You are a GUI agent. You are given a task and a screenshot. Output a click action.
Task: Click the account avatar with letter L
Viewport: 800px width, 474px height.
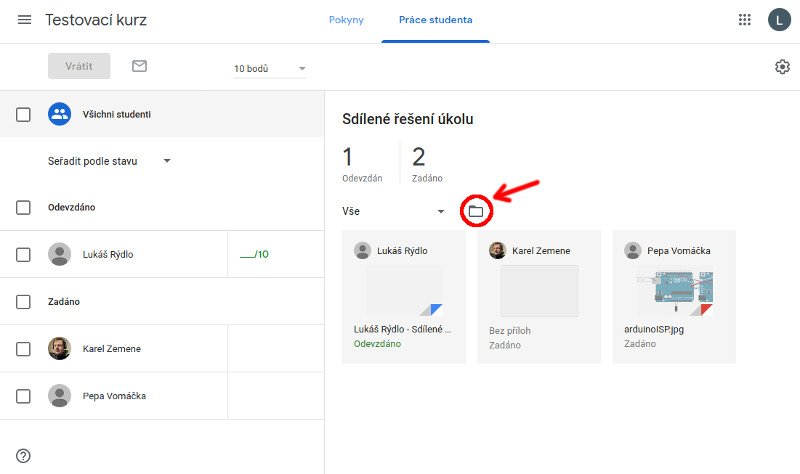point(778,20)
